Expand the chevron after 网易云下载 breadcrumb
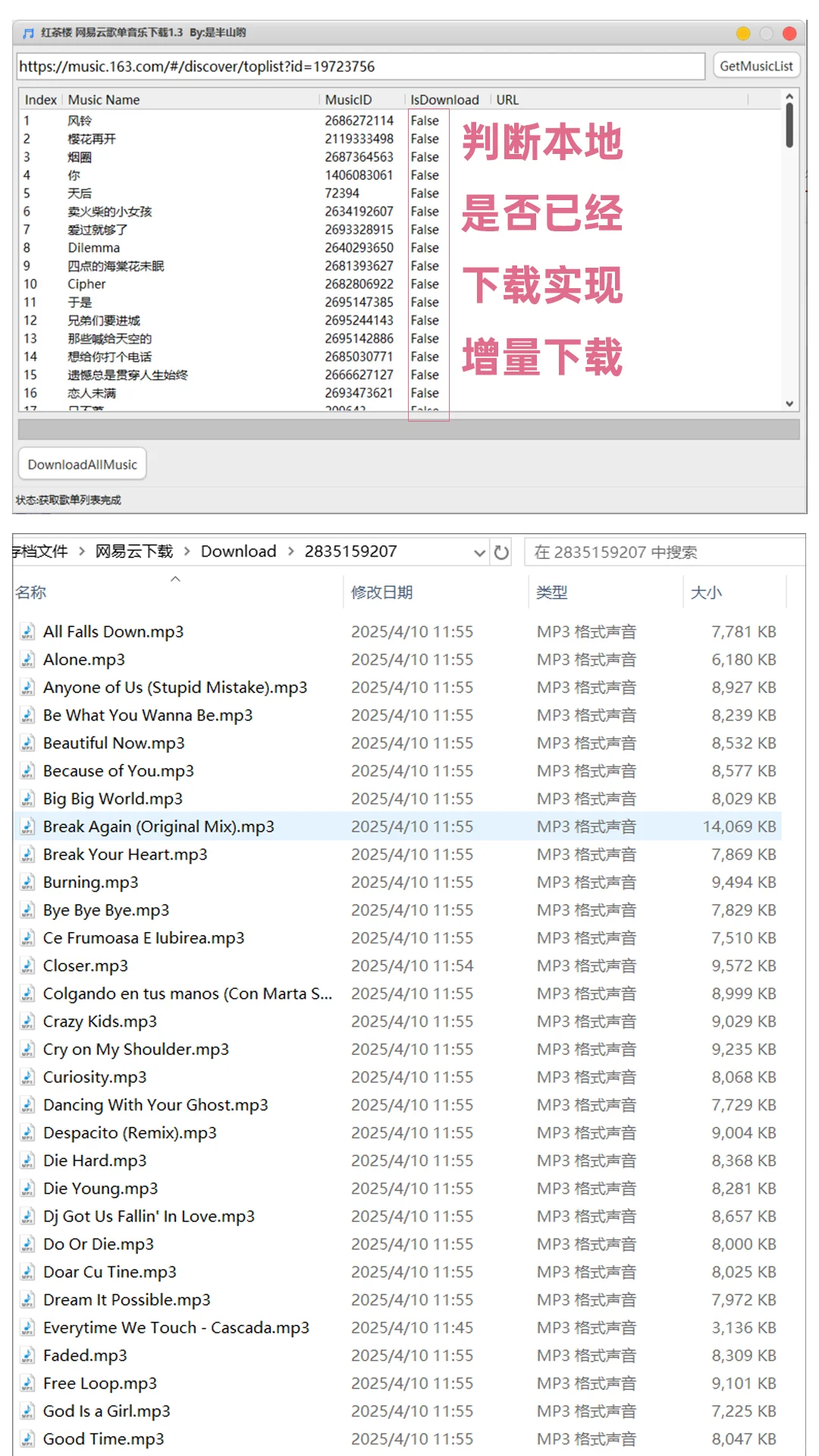Viewport: 819px width, 1456px height. pyautogui.click(x=187, y=551)
